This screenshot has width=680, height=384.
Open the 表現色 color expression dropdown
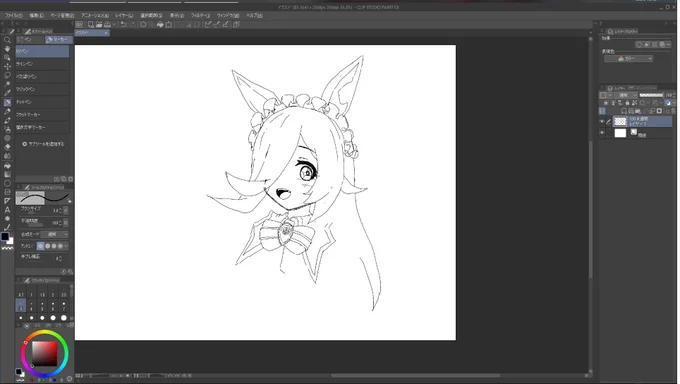pos(628,58)
